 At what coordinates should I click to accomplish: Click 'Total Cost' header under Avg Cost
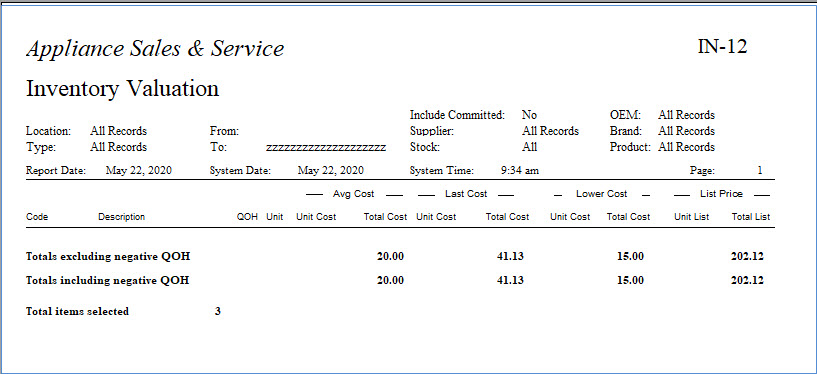[x=385, y=217]
